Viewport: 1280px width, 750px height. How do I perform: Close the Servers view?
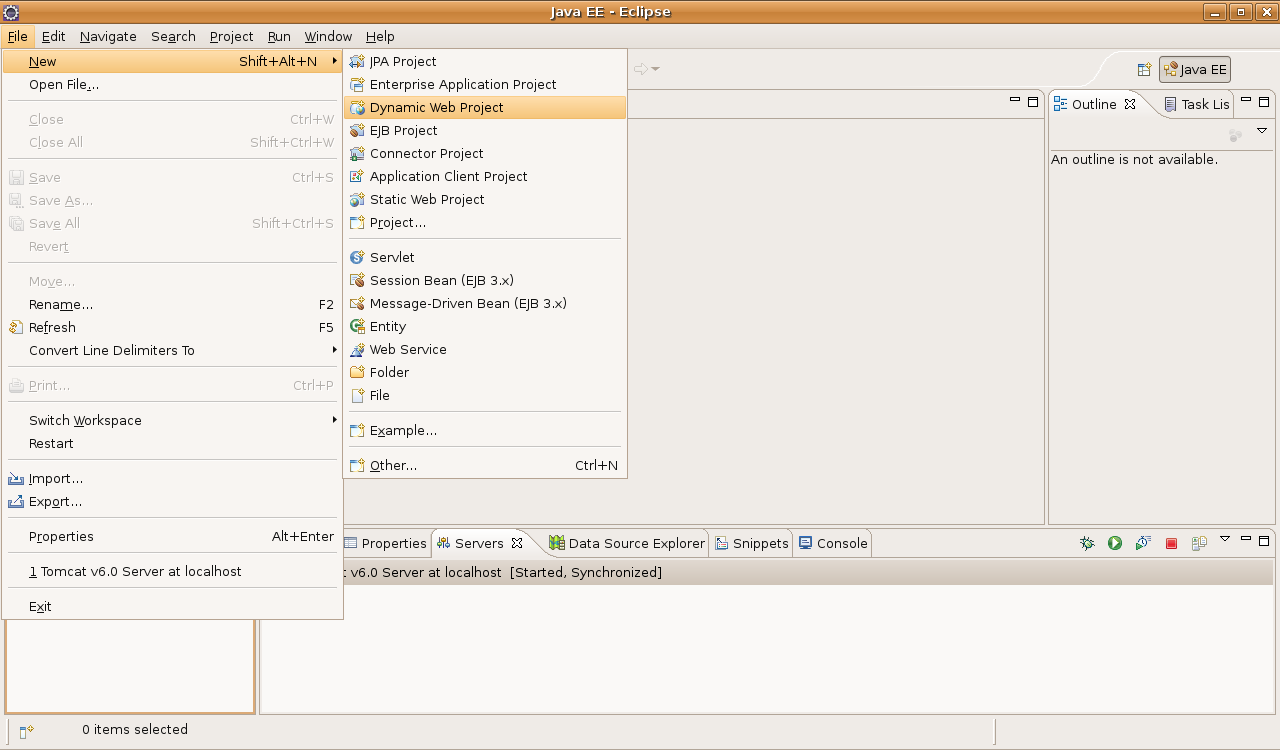pyautogui.click(x=517, y=543)
